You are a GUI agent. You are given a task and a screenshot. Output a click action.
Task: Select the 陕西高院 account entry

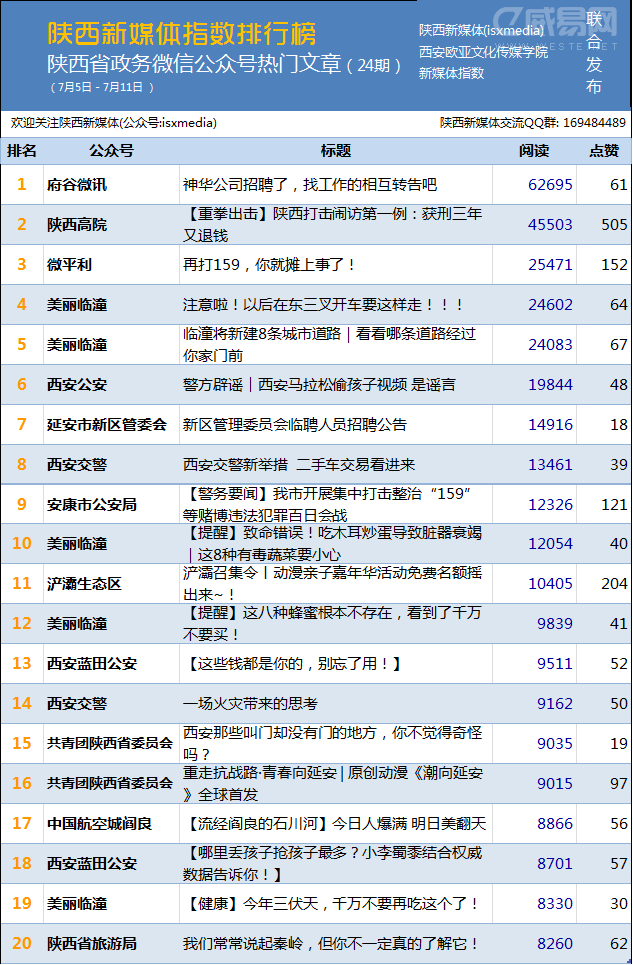pyautogui.click(x=77, y=225)
